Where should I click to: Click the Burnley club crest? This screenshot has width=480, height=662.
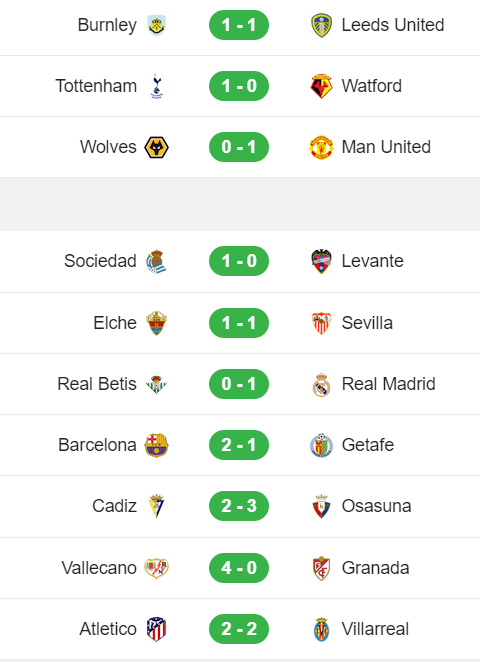(x=156, y=25)
